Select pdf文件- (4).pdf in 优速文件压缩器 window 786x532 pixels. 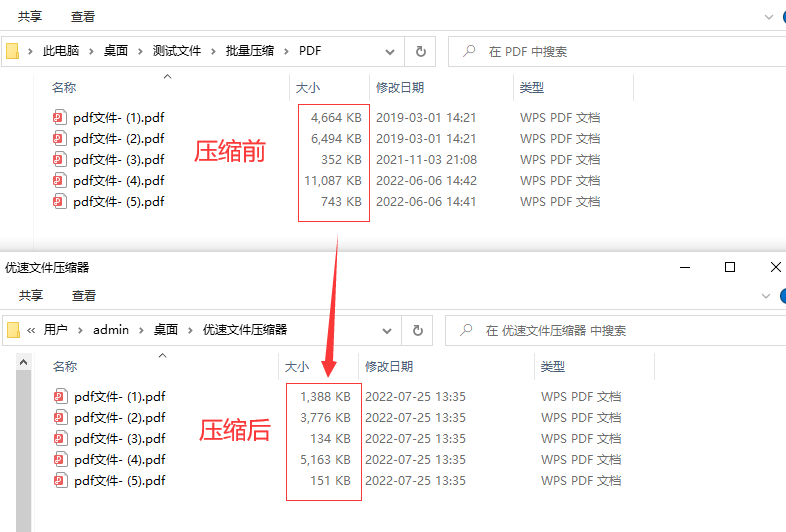pyautogui.click(x=120, y=460)
